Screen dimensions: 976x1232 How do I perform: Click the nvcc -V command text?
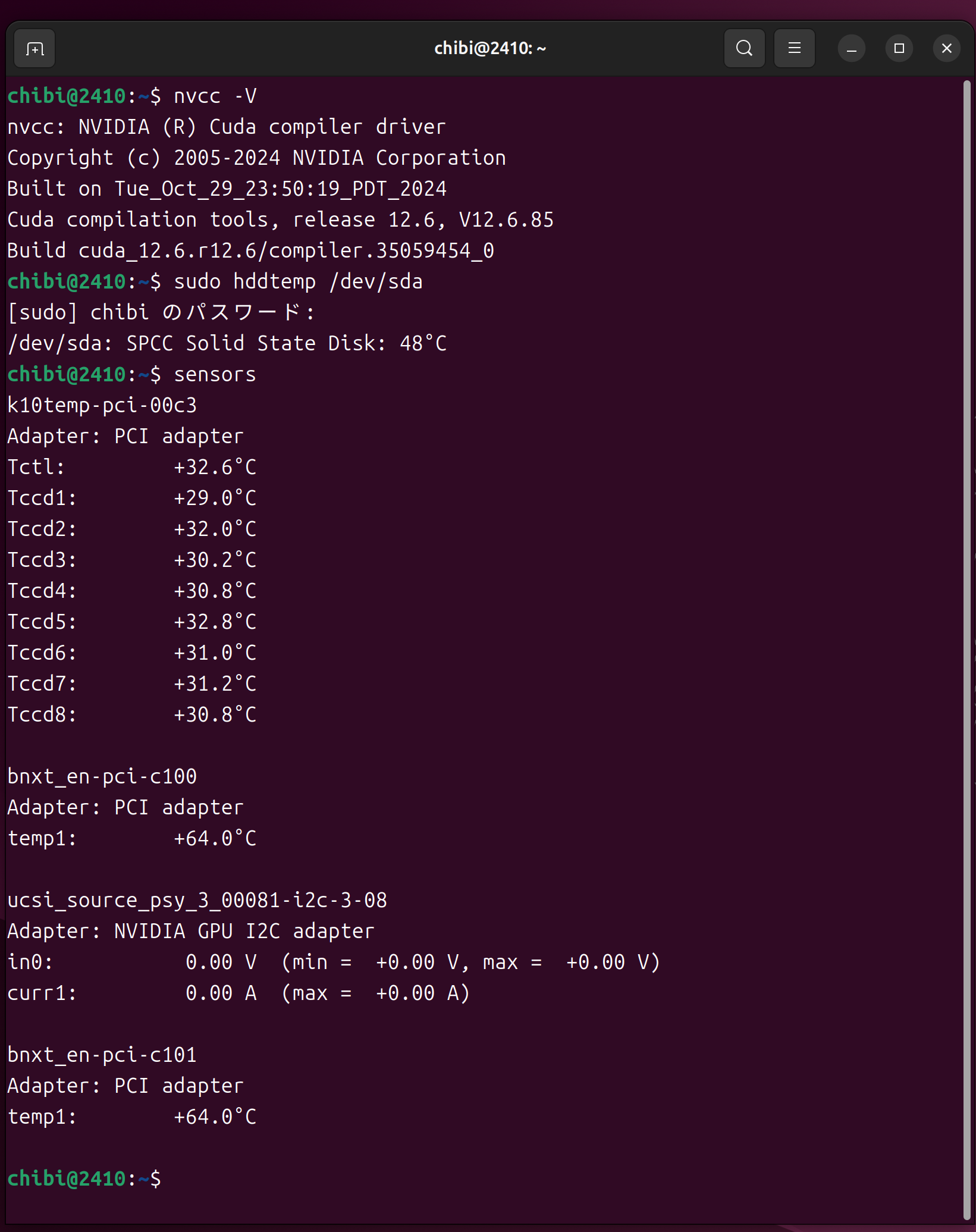[215, 96]
